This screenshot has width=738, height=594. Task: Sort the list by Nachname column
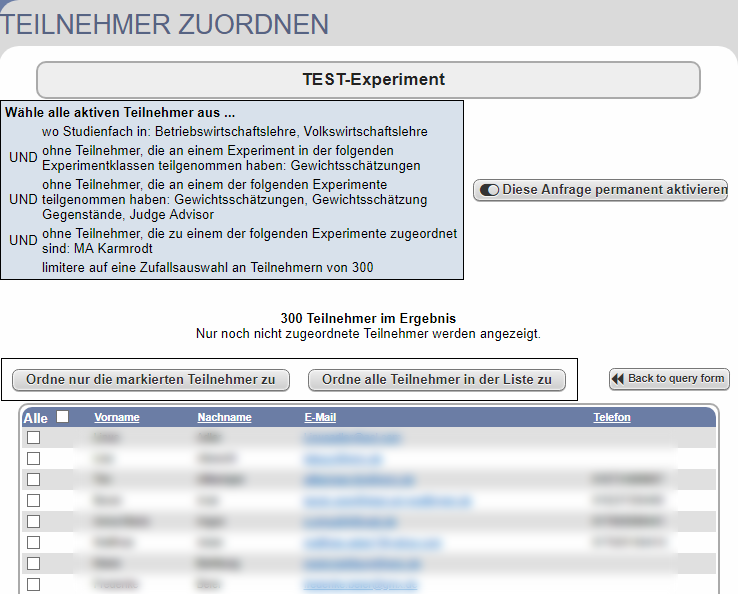coord(224,417)
